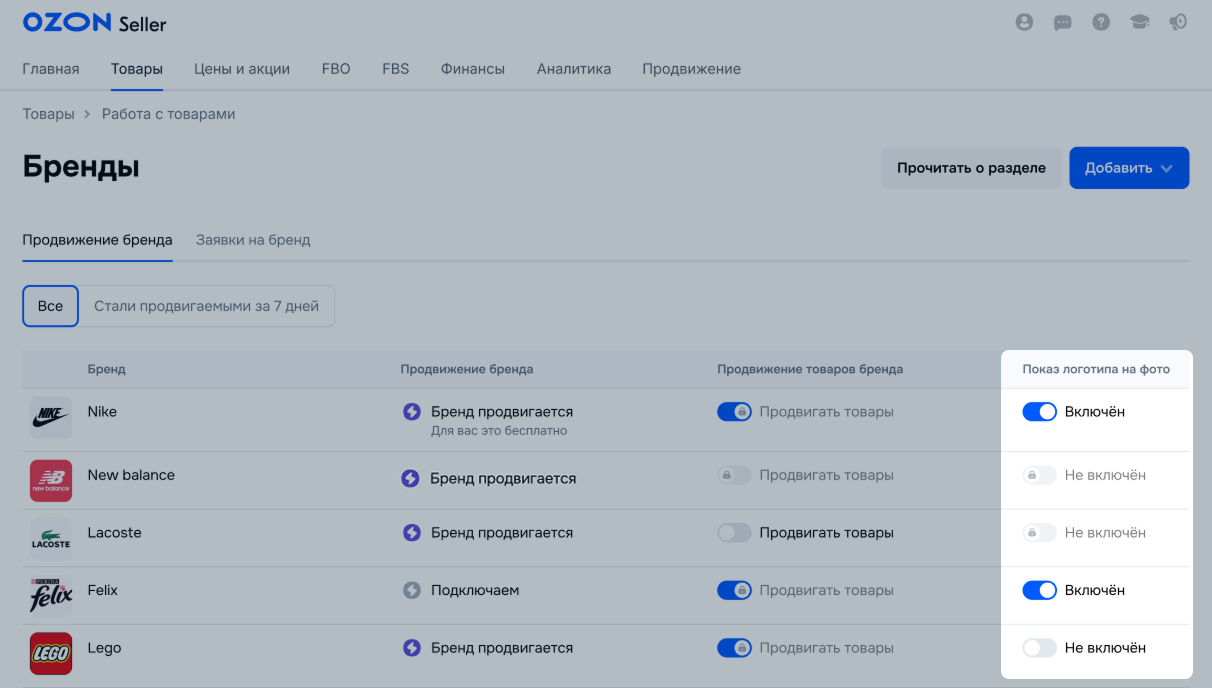The height and width of the screenshot is (688, 1212).
Task: Click the lightning icon in Nike row
Action: point(411,412)
